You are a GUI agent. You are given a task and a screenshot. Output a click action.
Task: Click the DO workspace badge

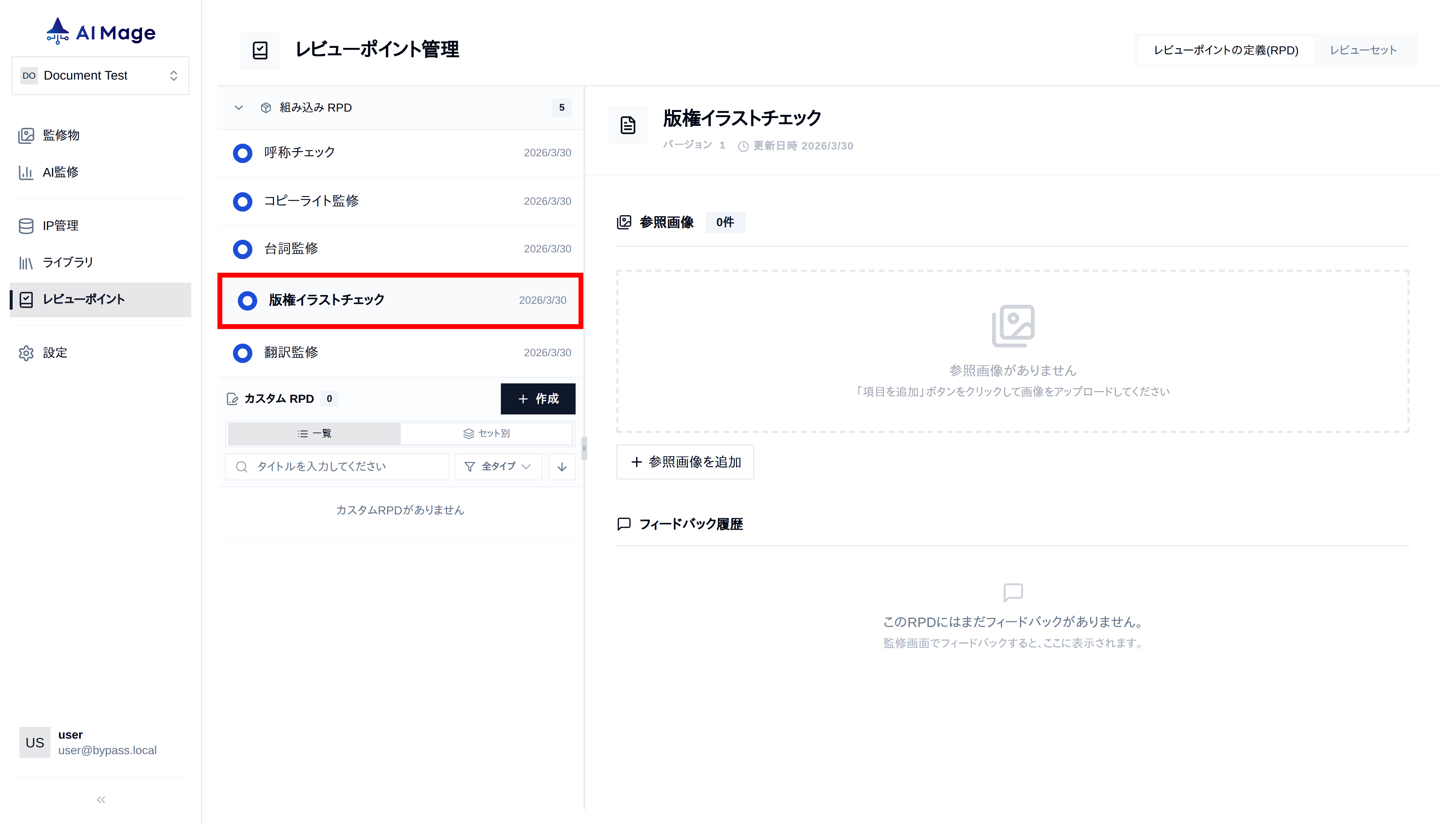[x=29, y=75]
